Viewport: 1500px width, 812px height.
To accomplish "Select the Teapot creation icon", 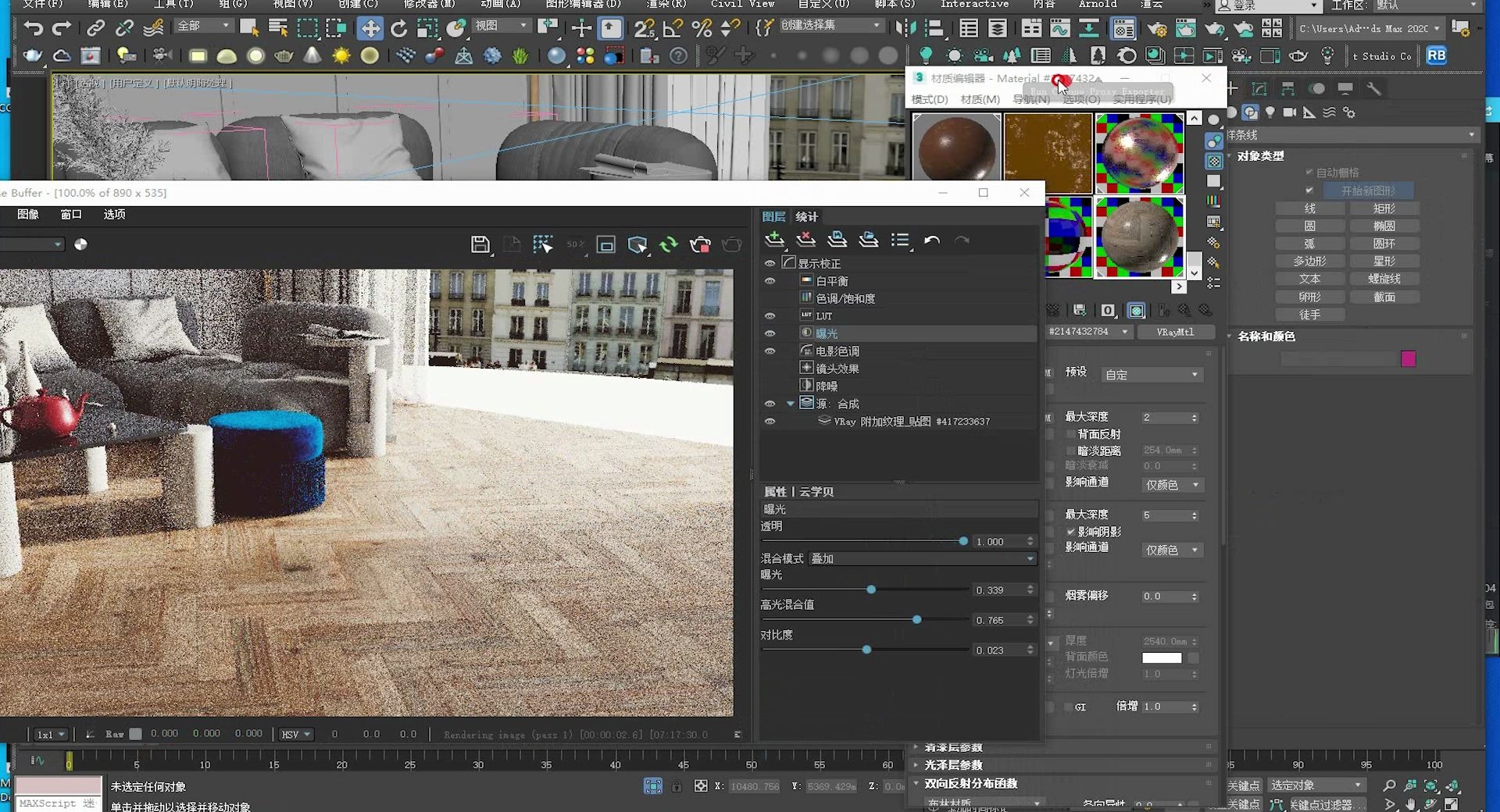I will pyautogui.click(x=284, y=56).
